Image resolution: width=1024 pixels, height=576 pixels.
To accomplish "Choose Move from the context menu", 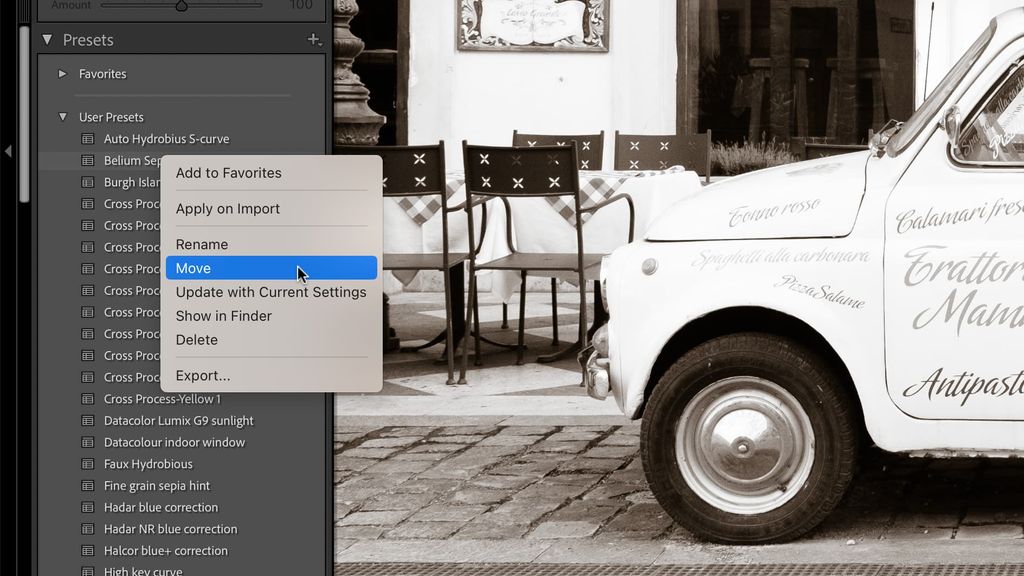I will (193, 268).
